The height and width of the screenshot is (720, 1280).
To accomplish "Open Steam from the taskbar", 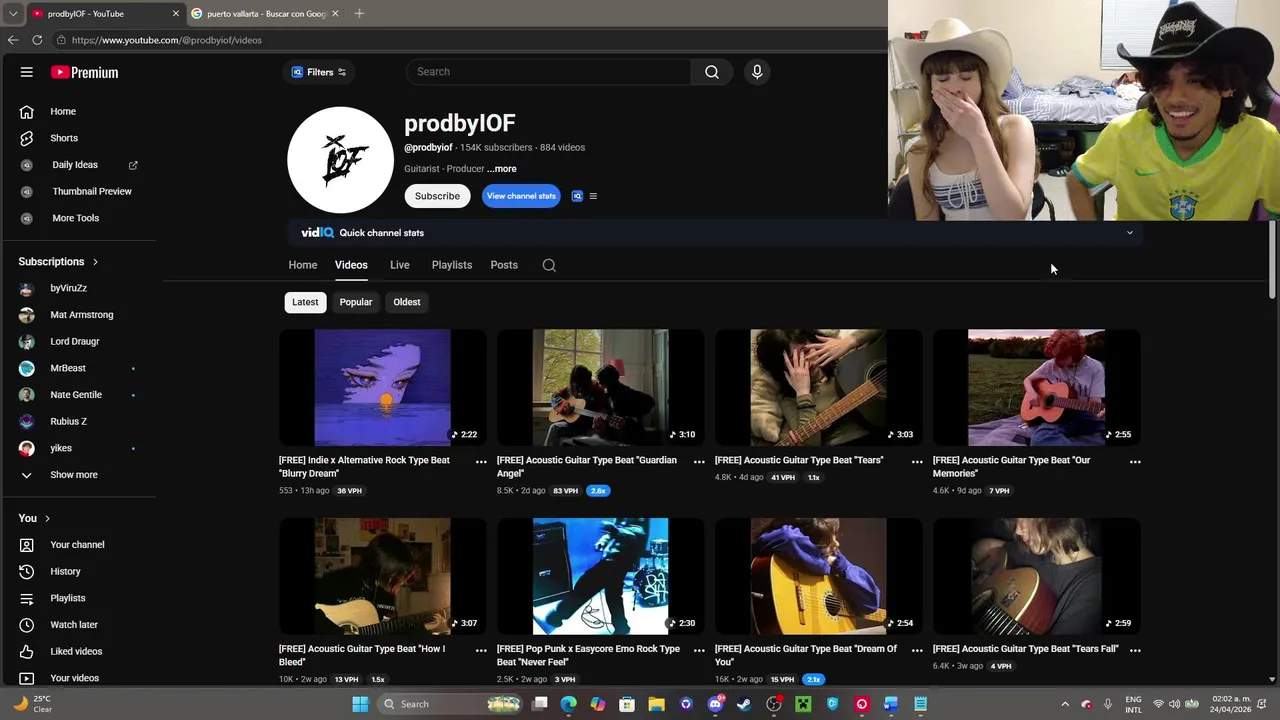I will coord(744,704).
